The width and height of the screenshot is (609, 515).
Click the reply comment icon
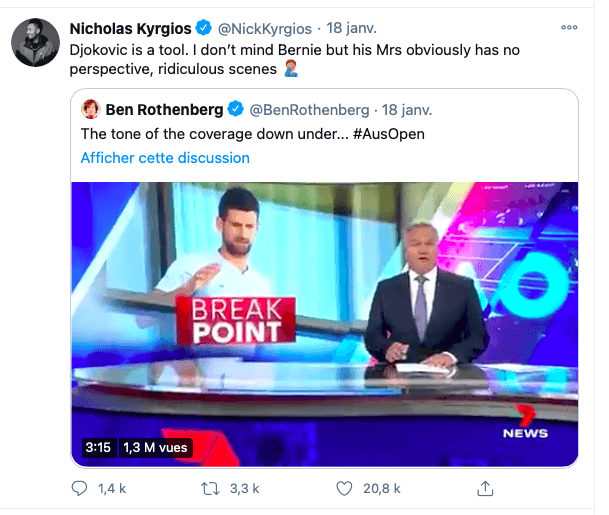(81, 488)
